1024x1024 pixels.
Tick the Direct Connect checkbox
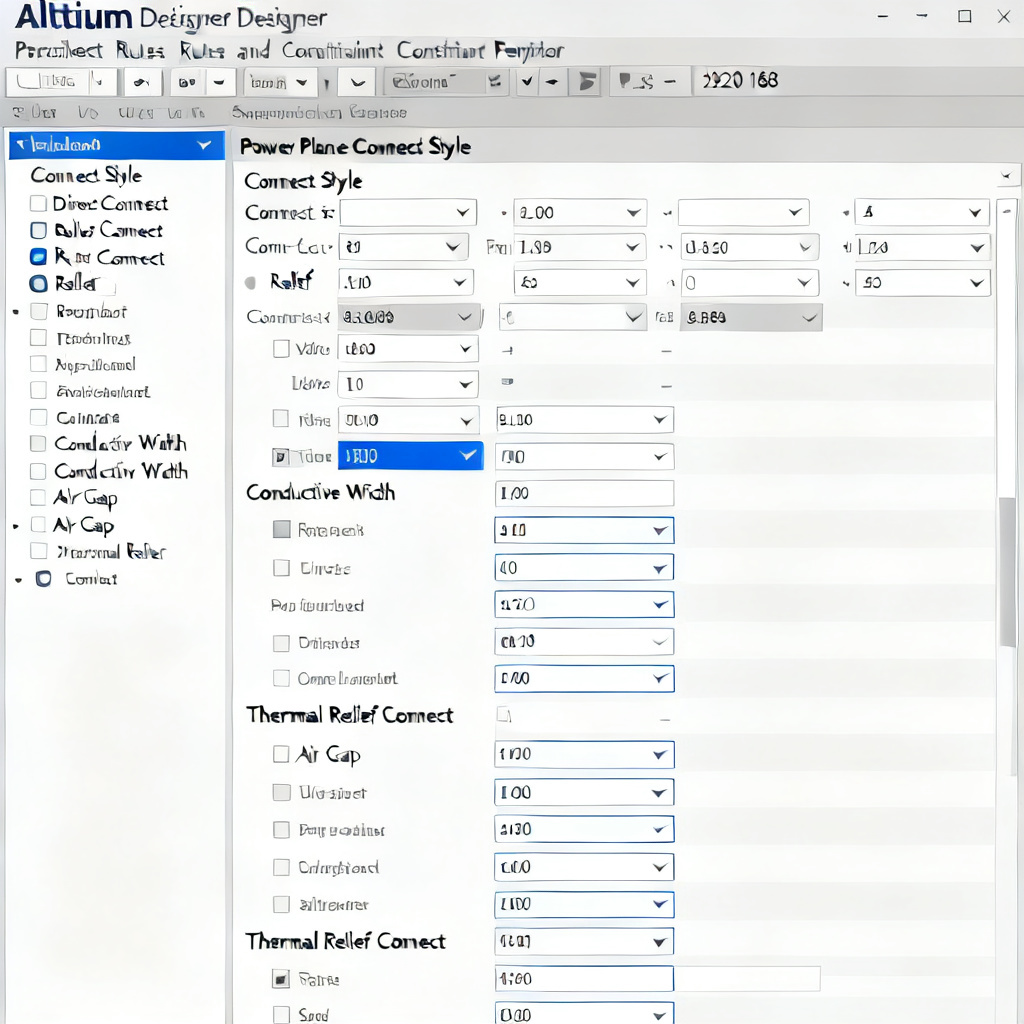(38, 204)
